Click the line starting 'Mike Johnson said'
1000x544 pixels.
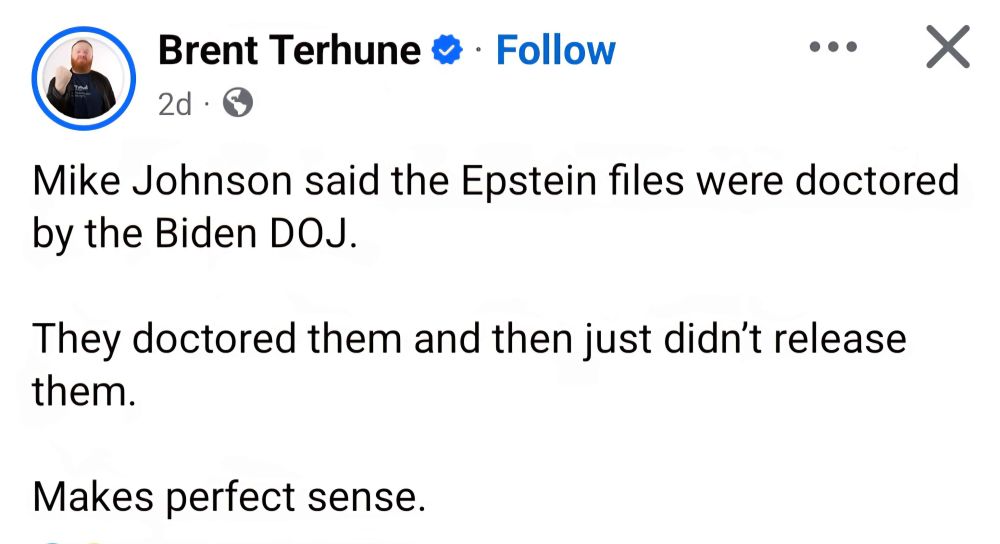click(x=496, y=182)
